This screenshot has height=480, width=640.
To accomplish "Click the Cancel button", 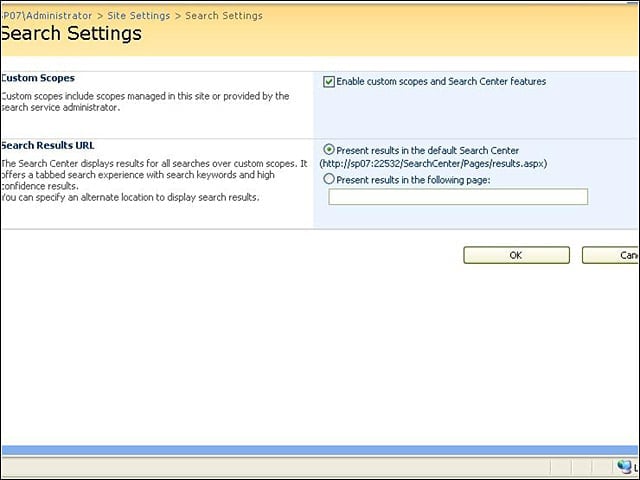I will pos(611,255).
